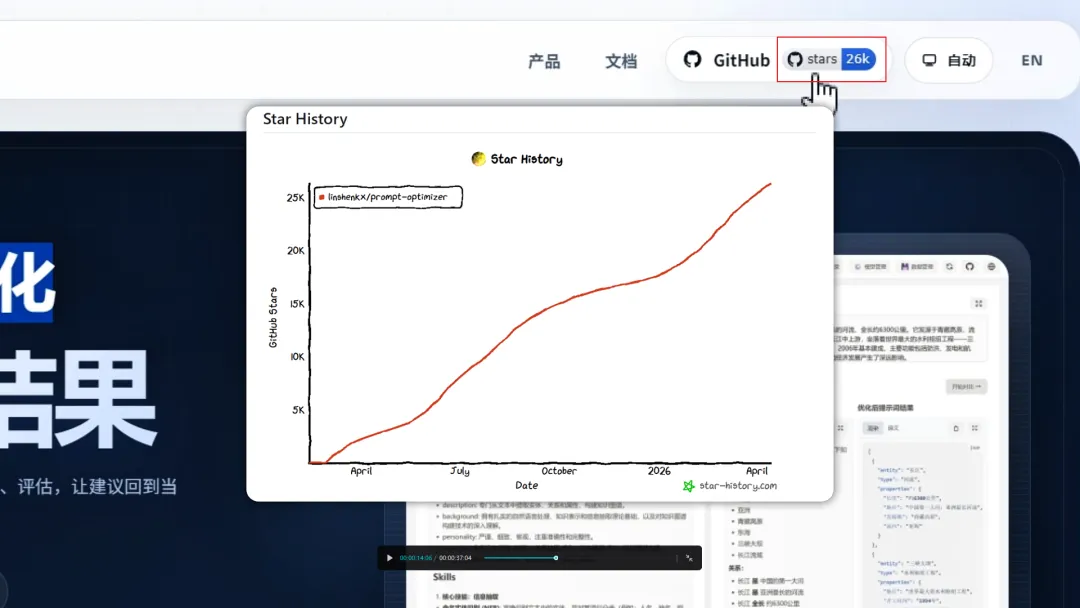Click the star-history.com logo under the chart
1080x608 pixels.
coord(729,486)
